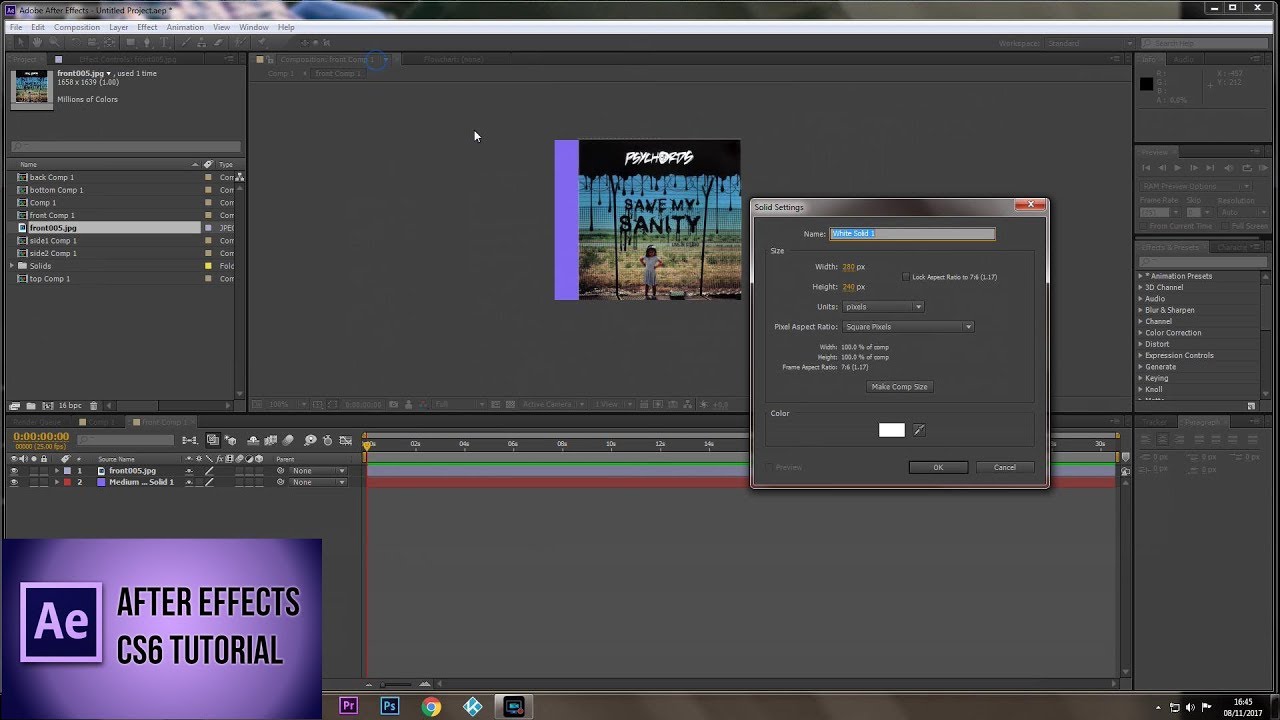Toggle lock box for front005.jpg layer

click(45, 471)
